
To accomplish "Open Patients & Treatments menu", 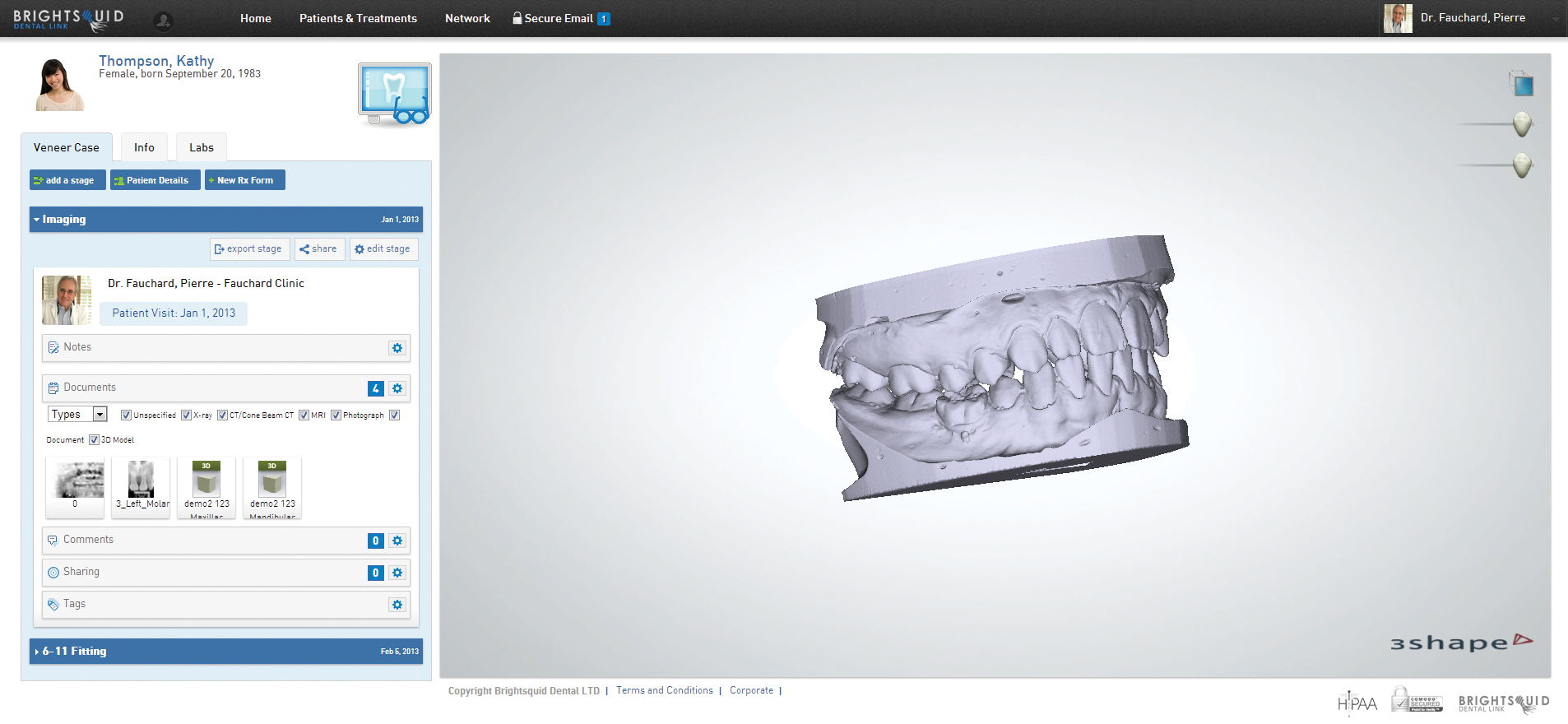I will point(358,18).
